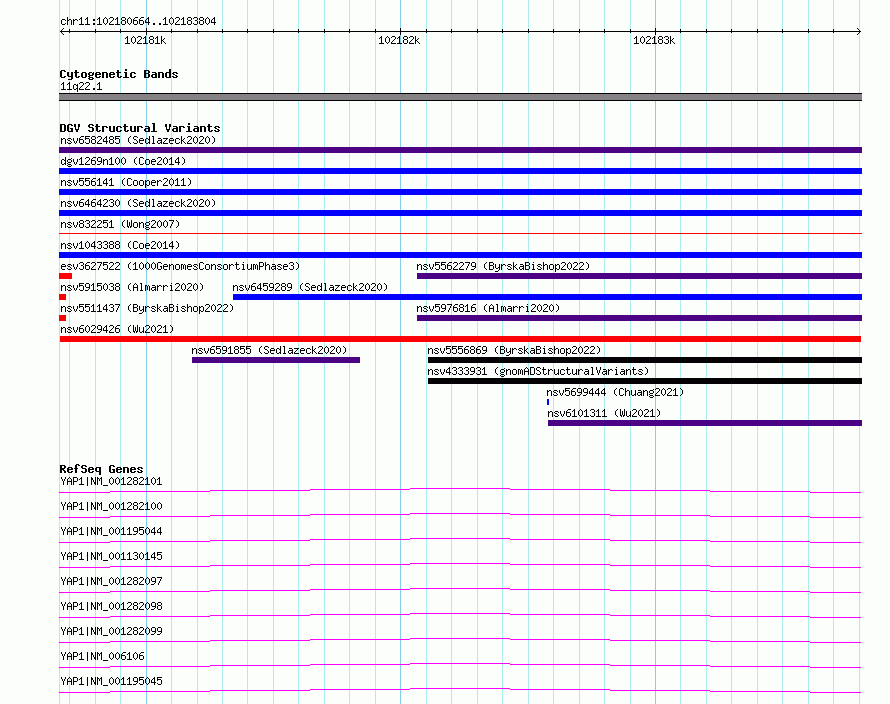Click YAP1|NM_001130145 transcript label
Viewport: 890px width, 704px height.
(111, 556)
